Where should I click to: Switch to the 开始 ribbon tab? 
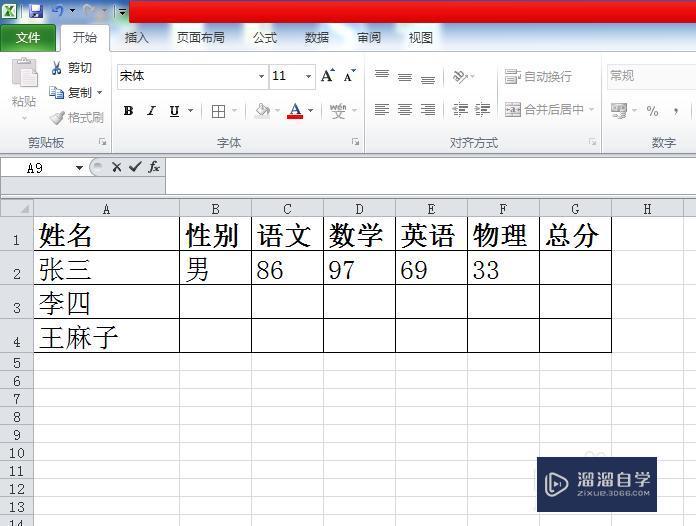[85, 38]
